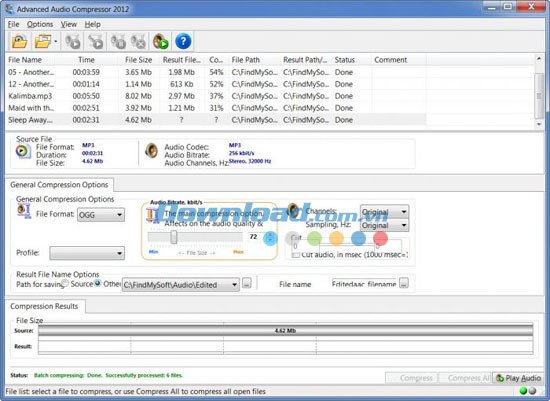
Task: Click the speaker icon beside Audio Codec
Action: pos(152,151)
